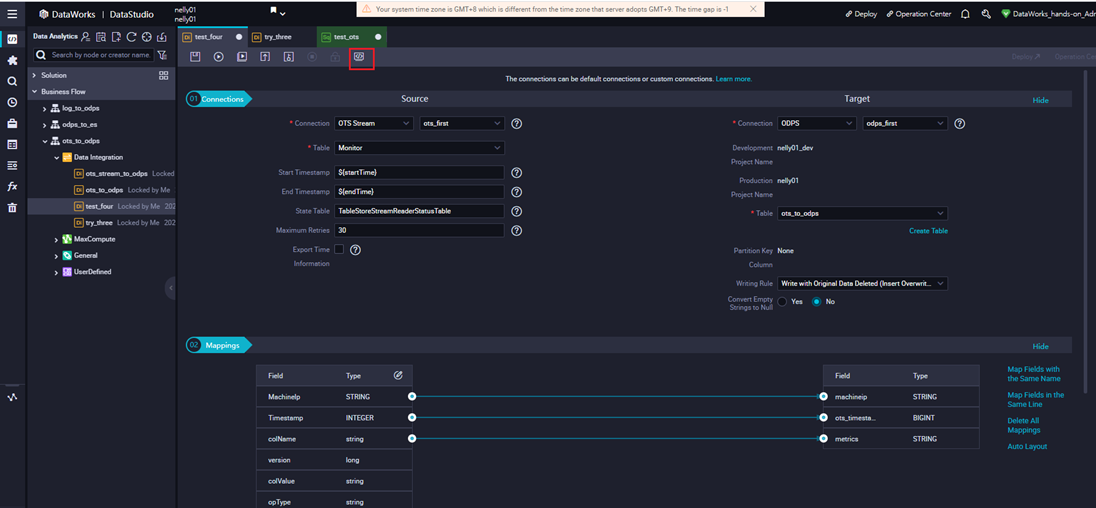Open the source Table dropdown showing Monitor
This screenshot has height=508, width=1096.
point(419,148)
